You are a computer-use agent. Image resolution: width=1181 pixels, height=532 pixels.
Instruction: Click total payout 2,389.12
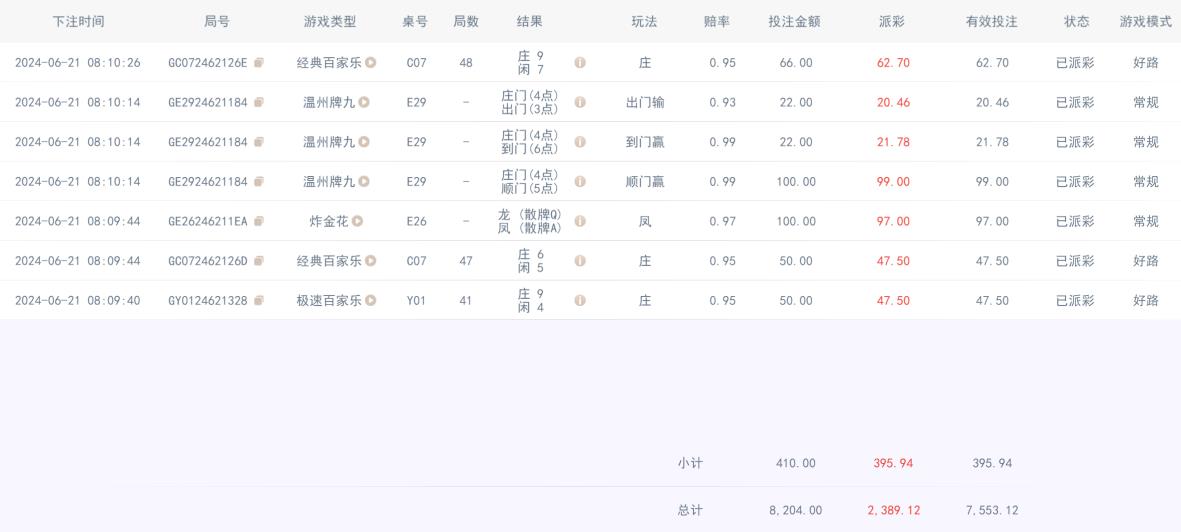coord(893,510)
